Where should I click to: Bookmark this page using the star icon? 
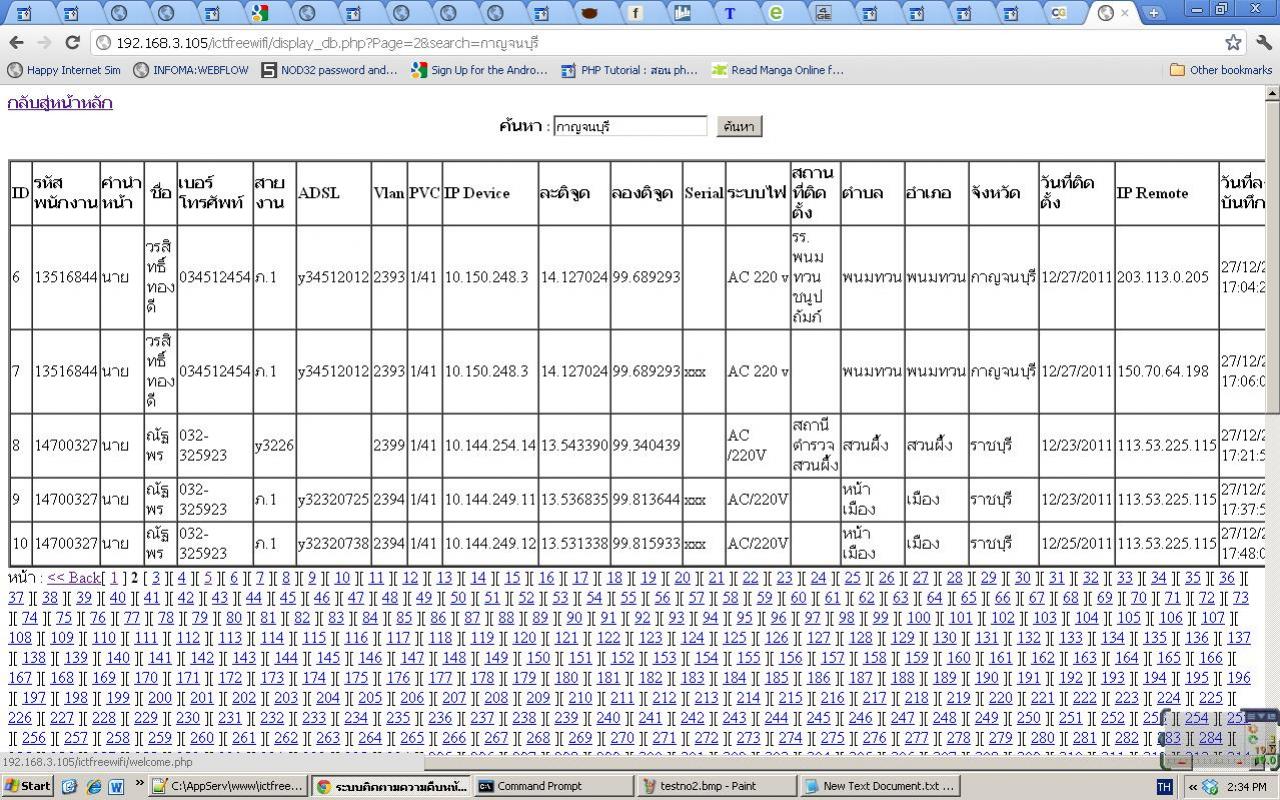(x=1233, y=44)
